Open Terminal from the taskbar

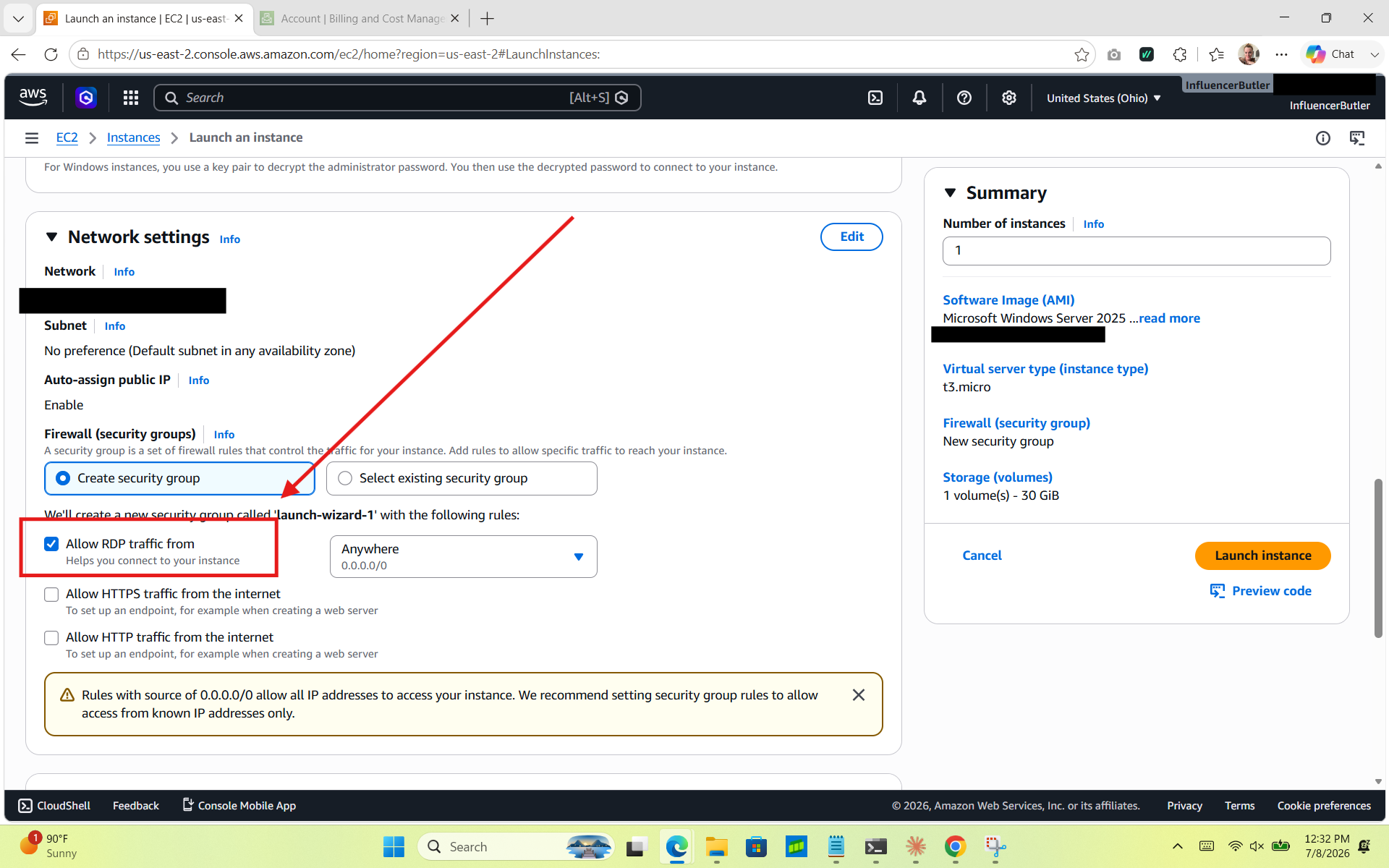(x=875, y=846)
